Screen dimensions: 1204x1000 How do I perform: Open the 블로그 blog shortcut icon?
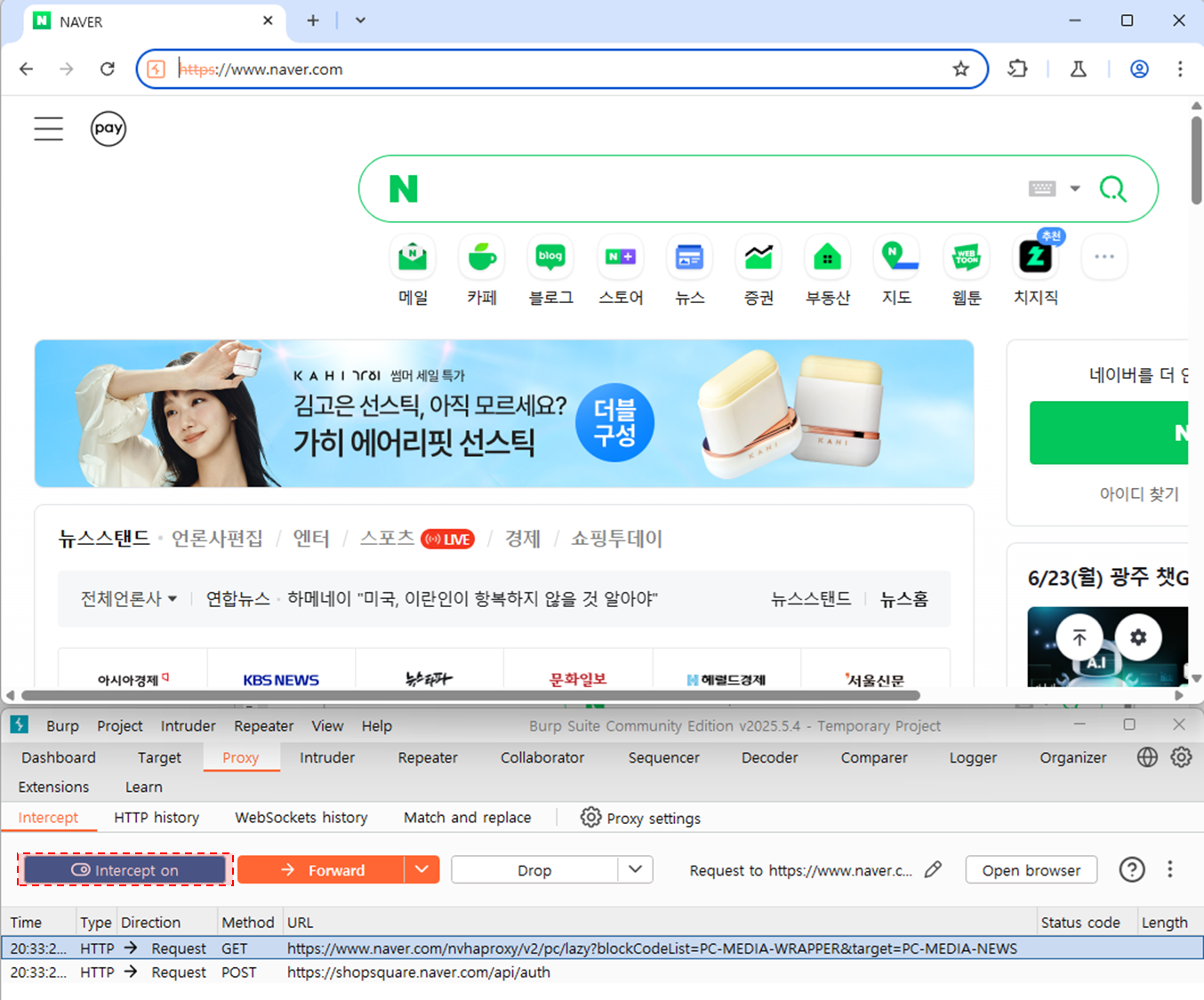(x=551, y=257)
